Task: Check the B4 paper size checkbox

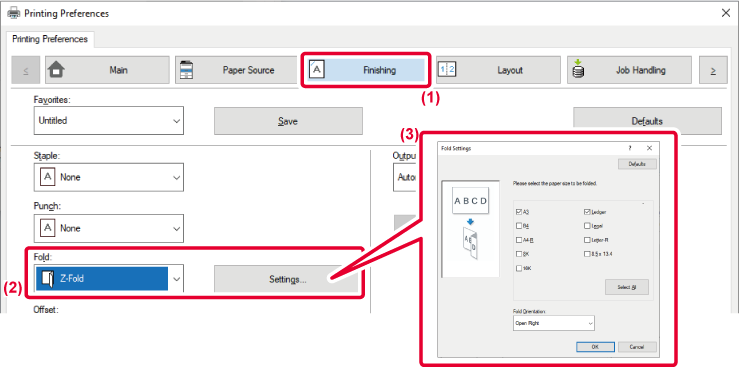Action: point(519,226)
